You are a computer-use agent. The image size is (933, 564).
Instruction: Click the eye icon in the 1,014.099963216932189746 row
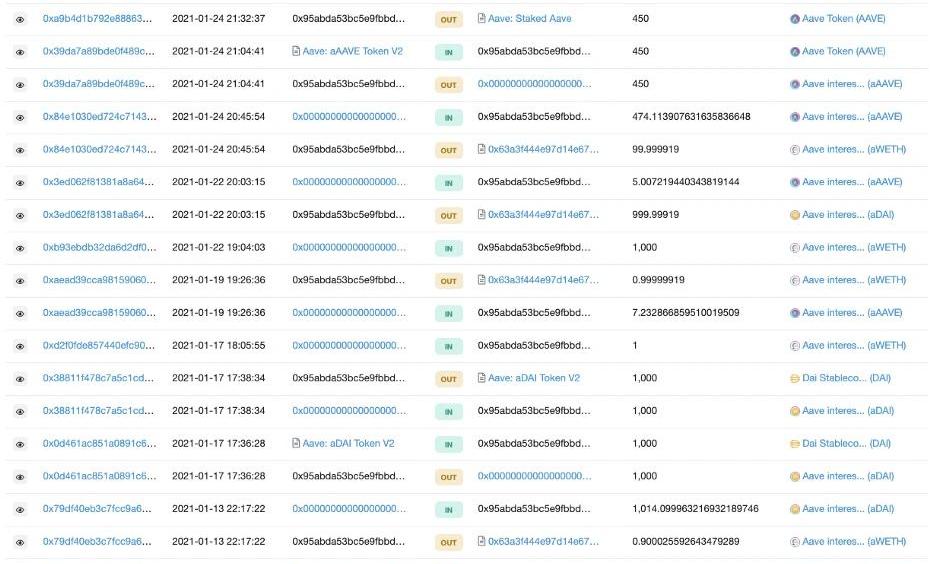click(20, 510)
